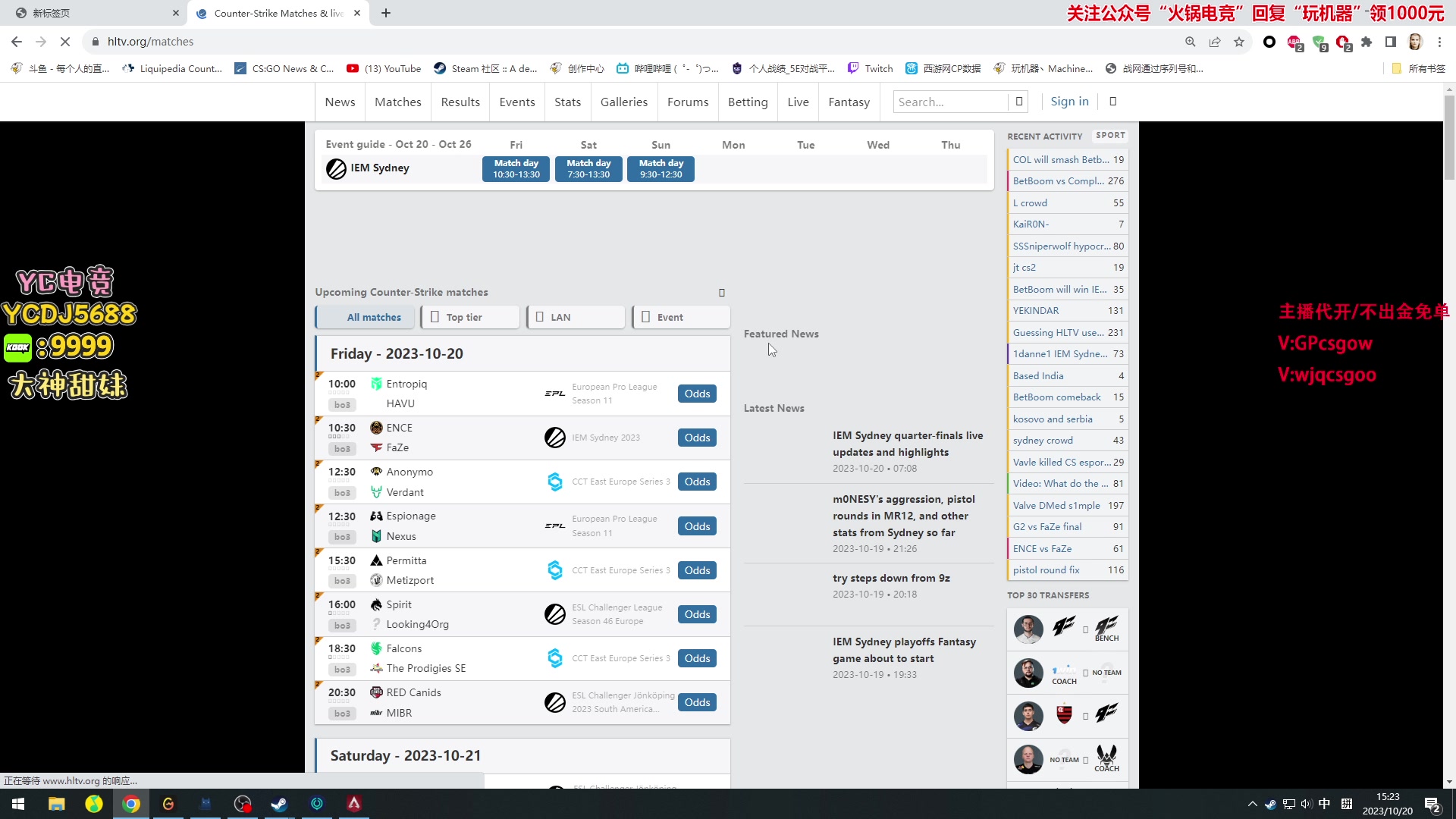Select the All matches filter tab

click(x=365, y=317)
